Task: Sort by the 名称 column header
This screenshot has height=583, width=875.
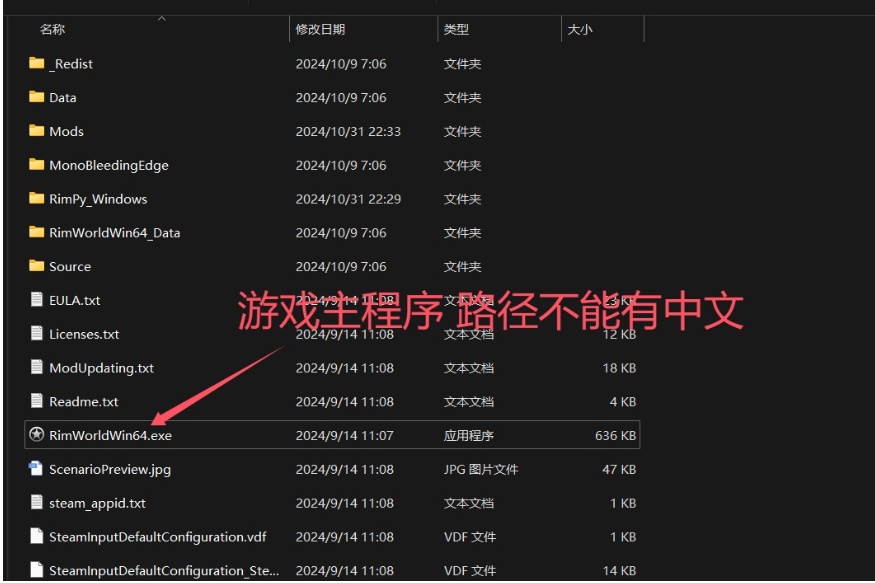Action: coord(52,29)
